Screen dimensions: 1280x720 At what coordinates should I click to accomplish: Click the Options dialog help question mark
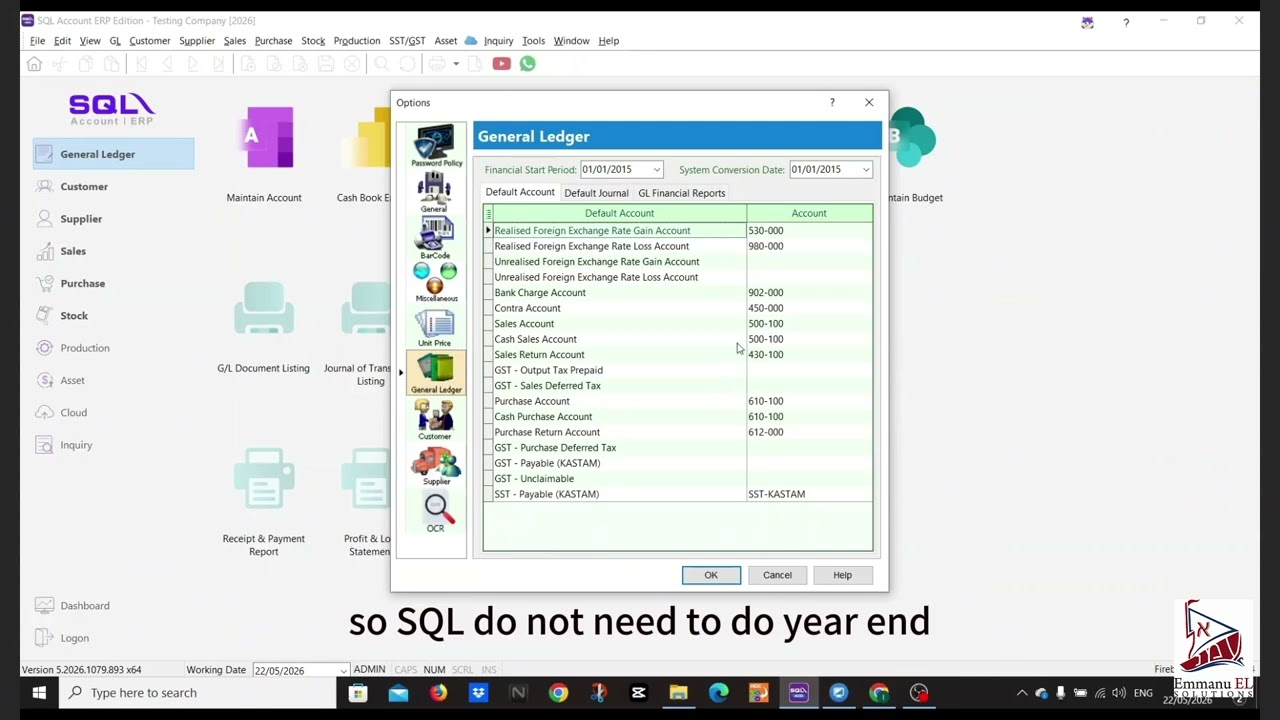tap(832, 102)
